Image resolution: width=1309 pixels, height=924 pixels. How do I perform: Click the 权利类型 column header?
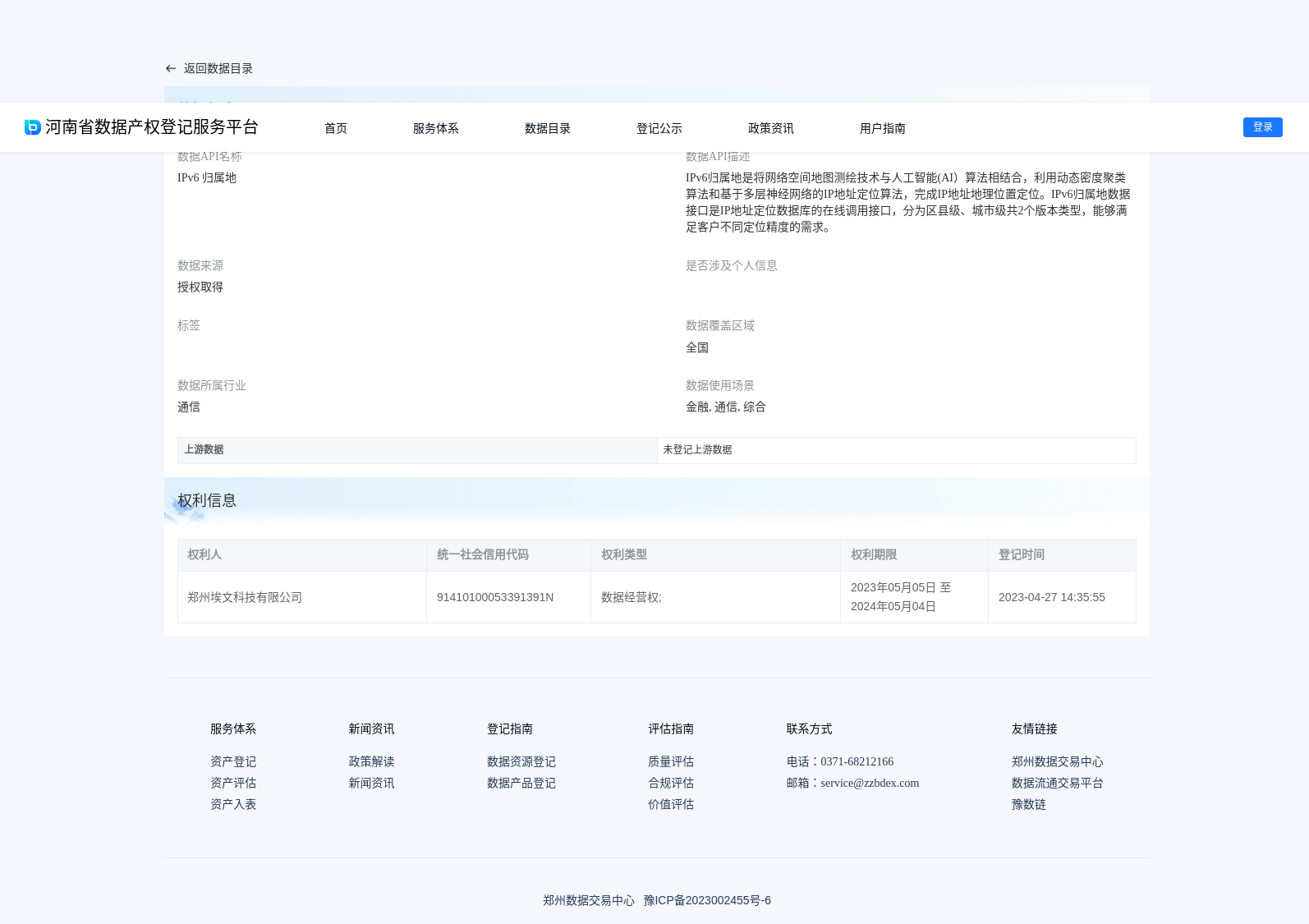(715, 555)
